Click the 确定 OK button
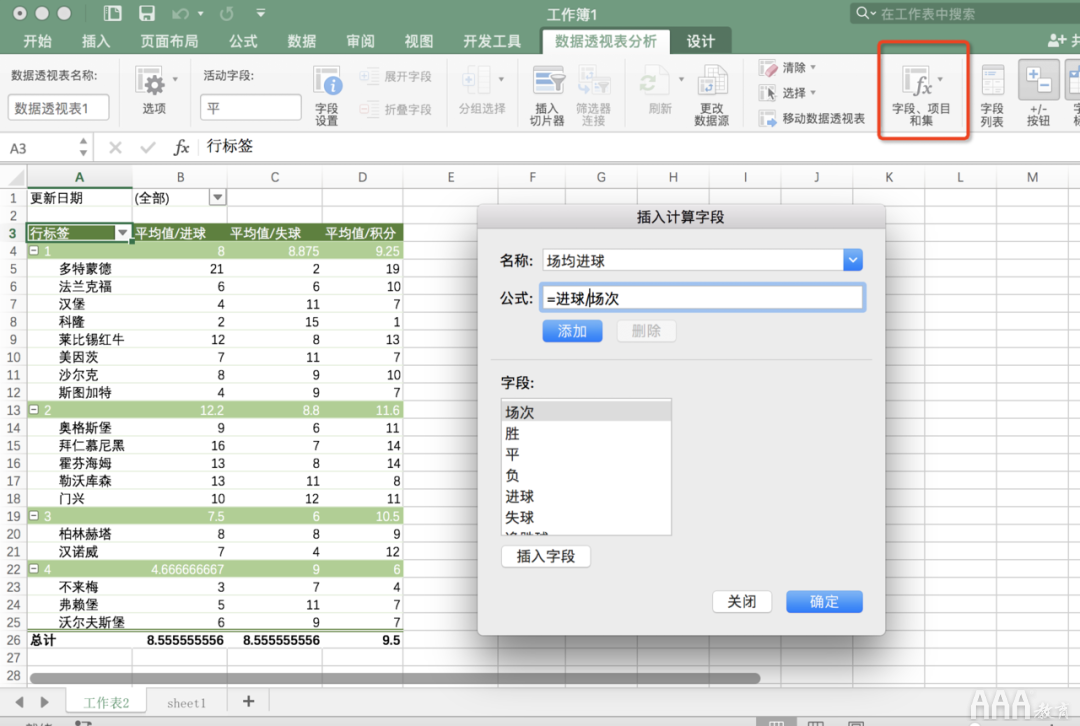Image resolution: width=1080 pixels, height=726 pixels. coord(824,601)
